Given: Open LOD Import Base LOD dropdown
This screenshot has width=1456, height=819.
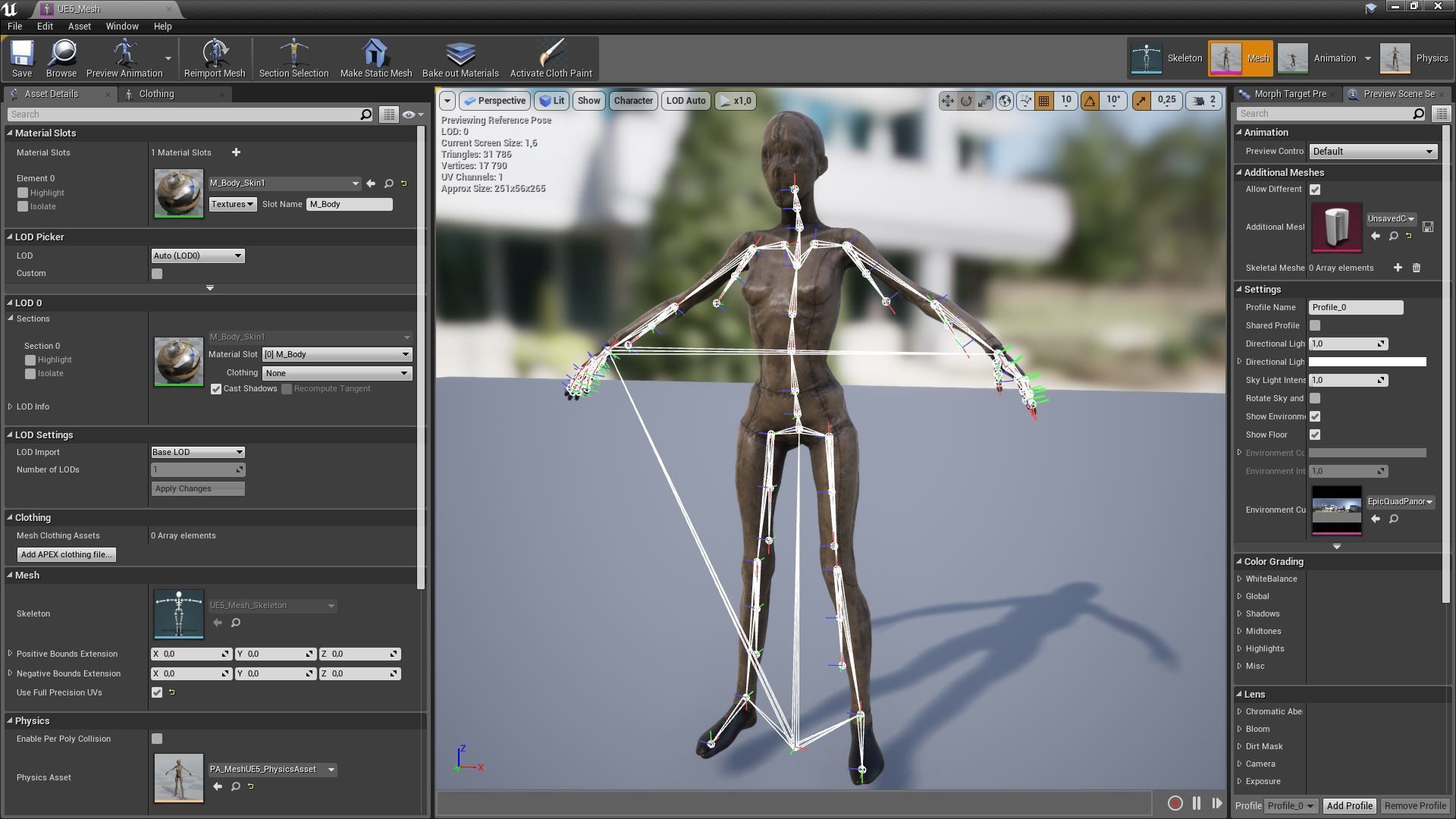Looking at the screenshot, I should click(197, 452).
